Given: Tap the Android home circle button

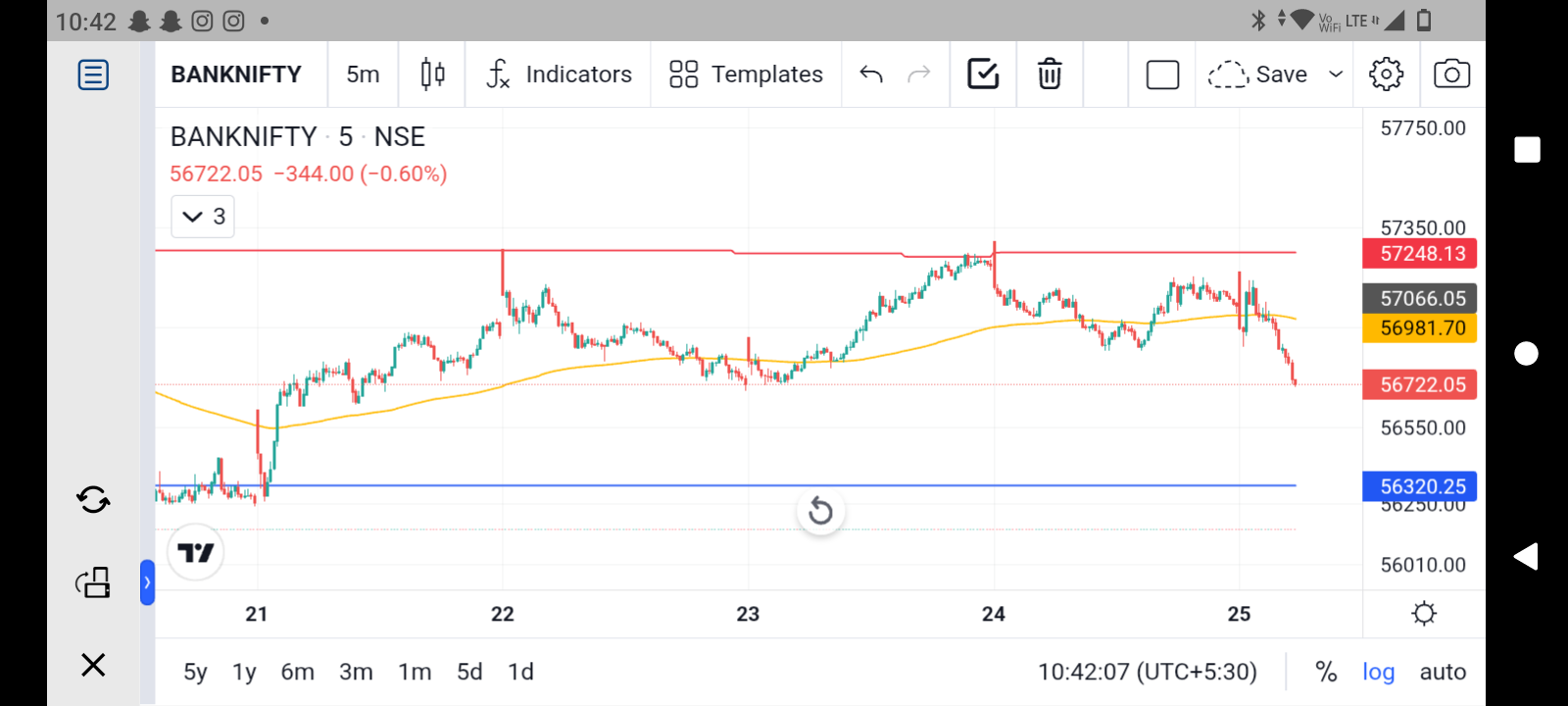Looking at the screenshot, I should (1526, 353).
